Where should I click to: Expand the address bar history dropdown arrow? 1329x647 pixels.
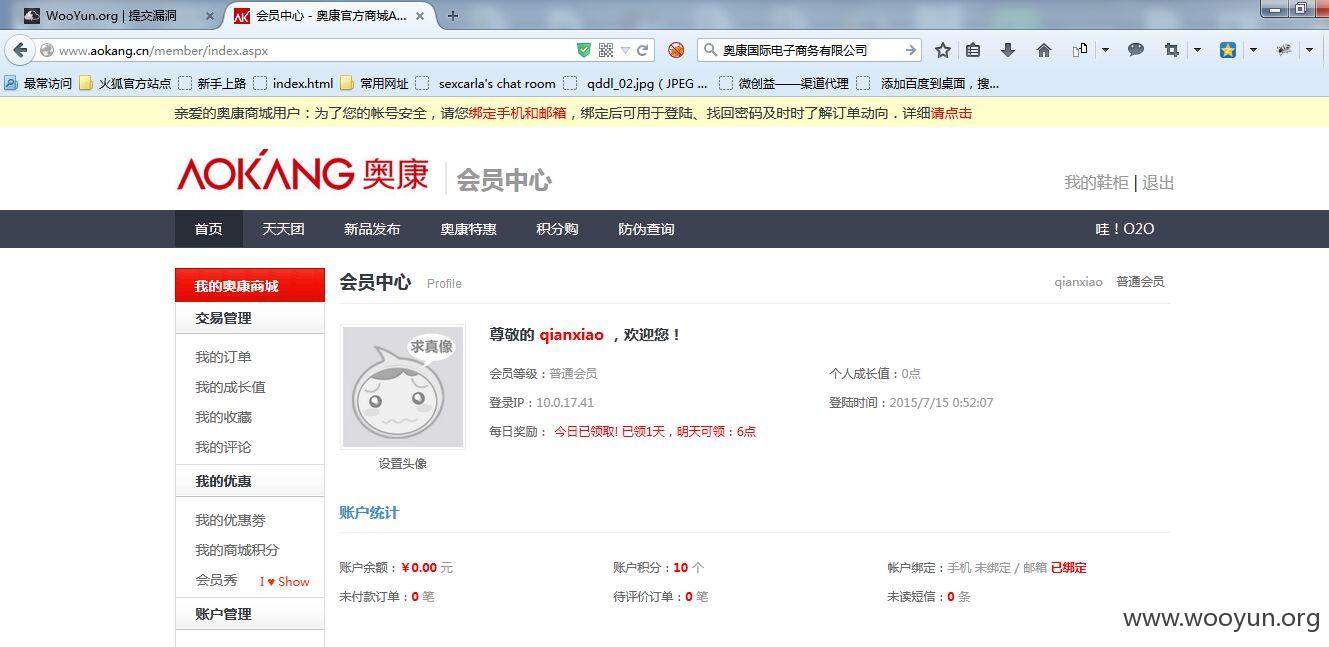pos(625,50)
